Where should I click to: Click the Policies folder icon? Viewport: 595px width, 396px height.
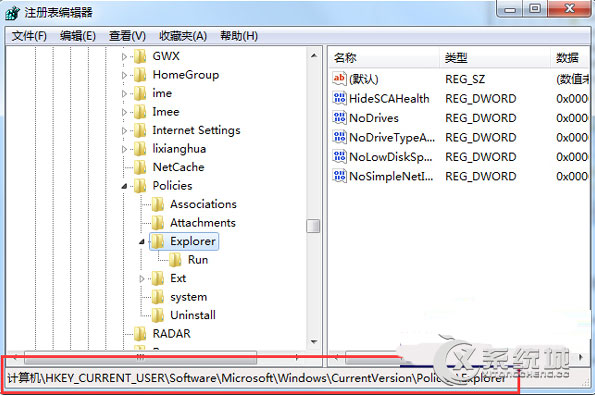coord(140,186)
